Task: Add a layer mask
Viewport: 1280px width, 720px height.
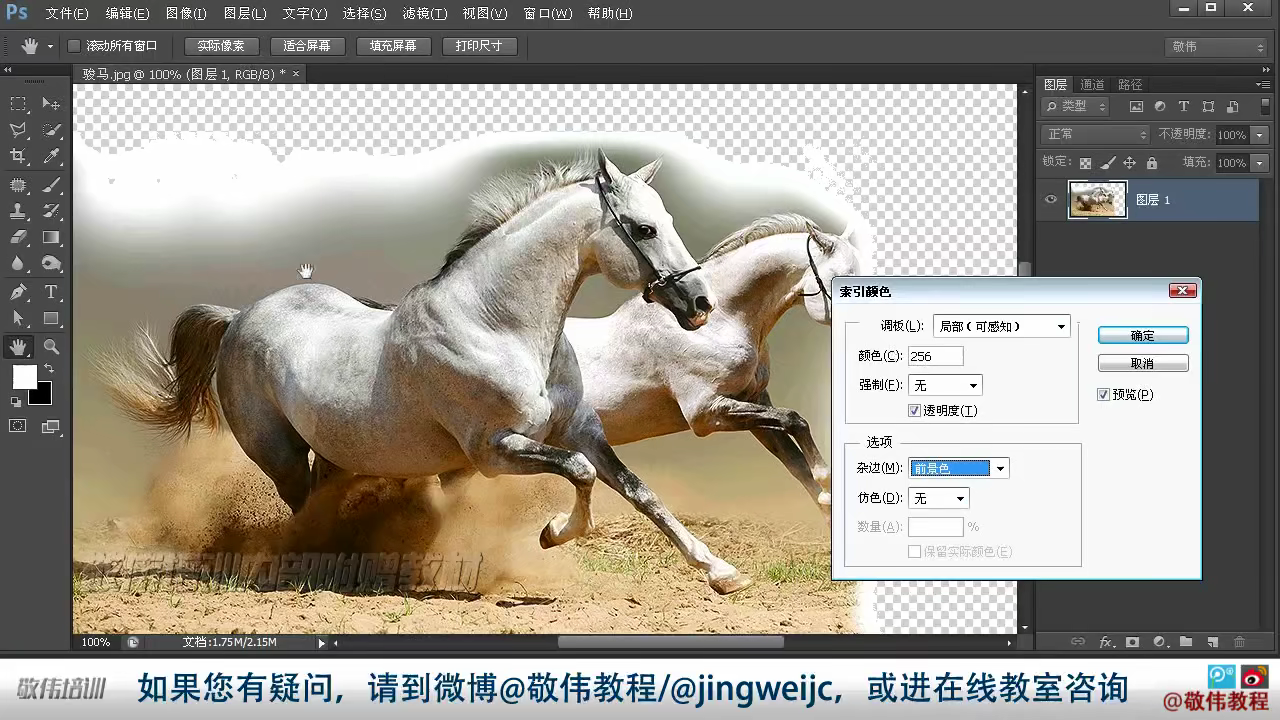Action: (x=1133, y=642)
